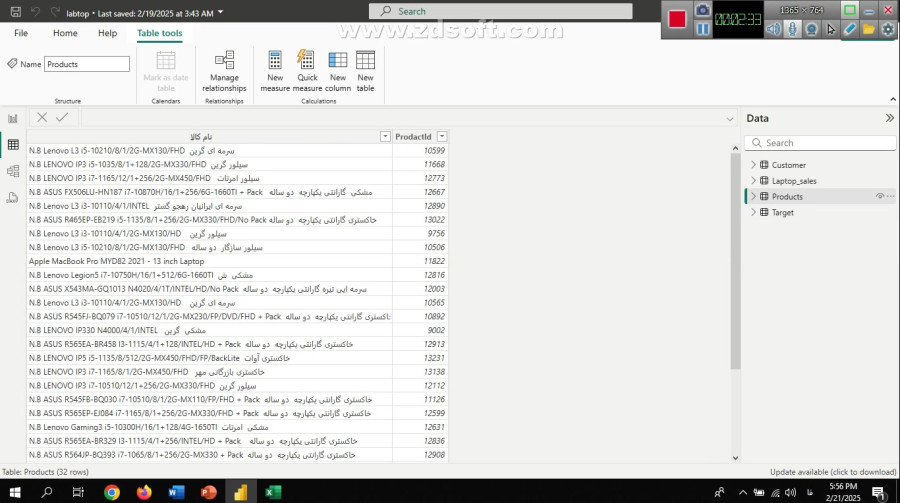Cancel formula with X icon

(42, 118)
